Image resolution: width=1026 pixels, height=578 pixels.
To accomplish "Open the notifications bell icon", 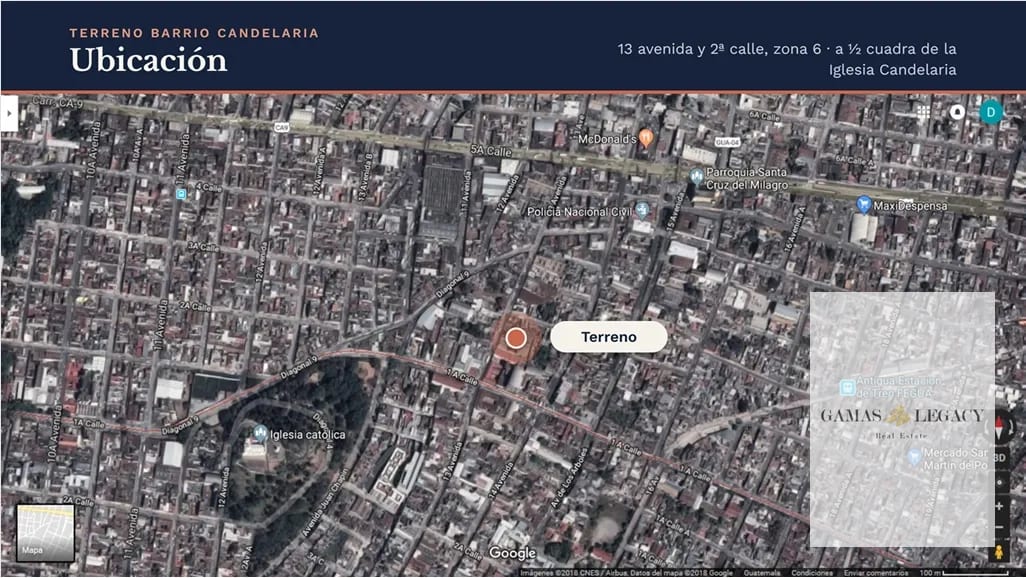I will pyautogui.click(x=957, y=112).
